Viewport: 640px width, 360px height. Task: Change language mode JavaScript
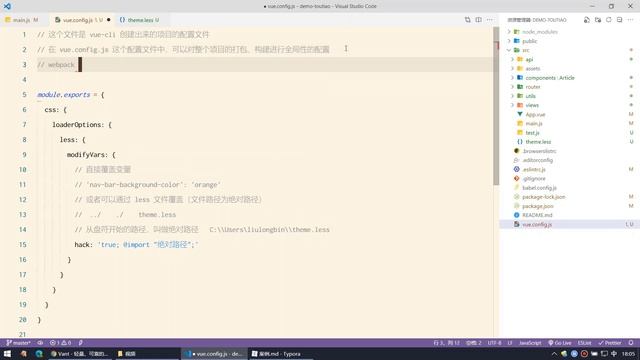click(530, 343)
